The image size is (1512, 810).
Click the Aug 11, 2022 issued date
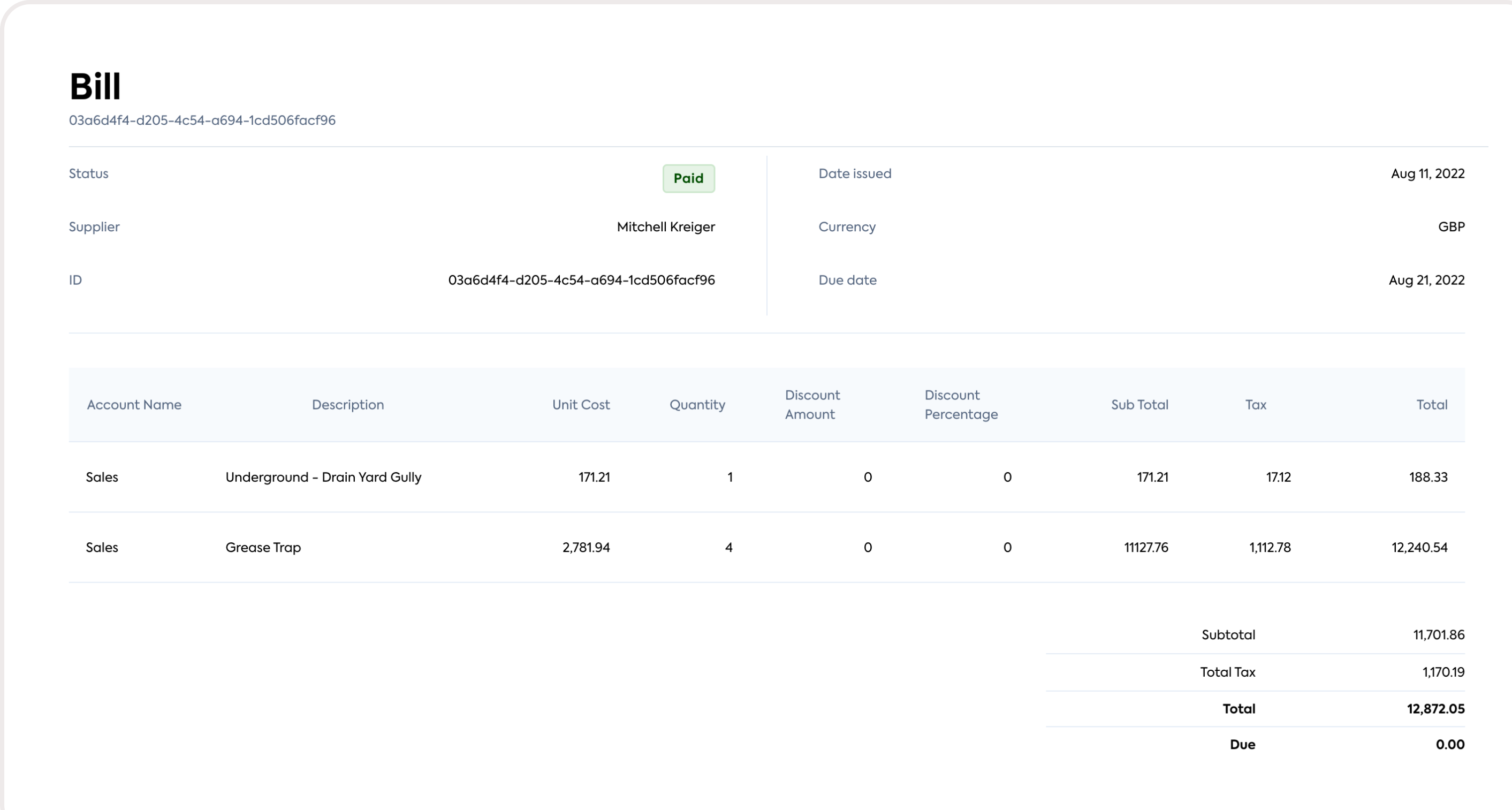tap(1427, 174)
